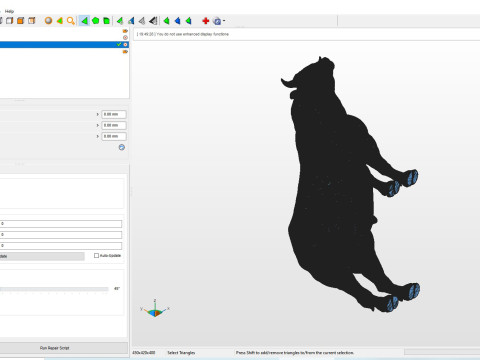Screen dimensions: 480x360
Task: Click the model dimensions text in status bar
Action: point(144,353)
